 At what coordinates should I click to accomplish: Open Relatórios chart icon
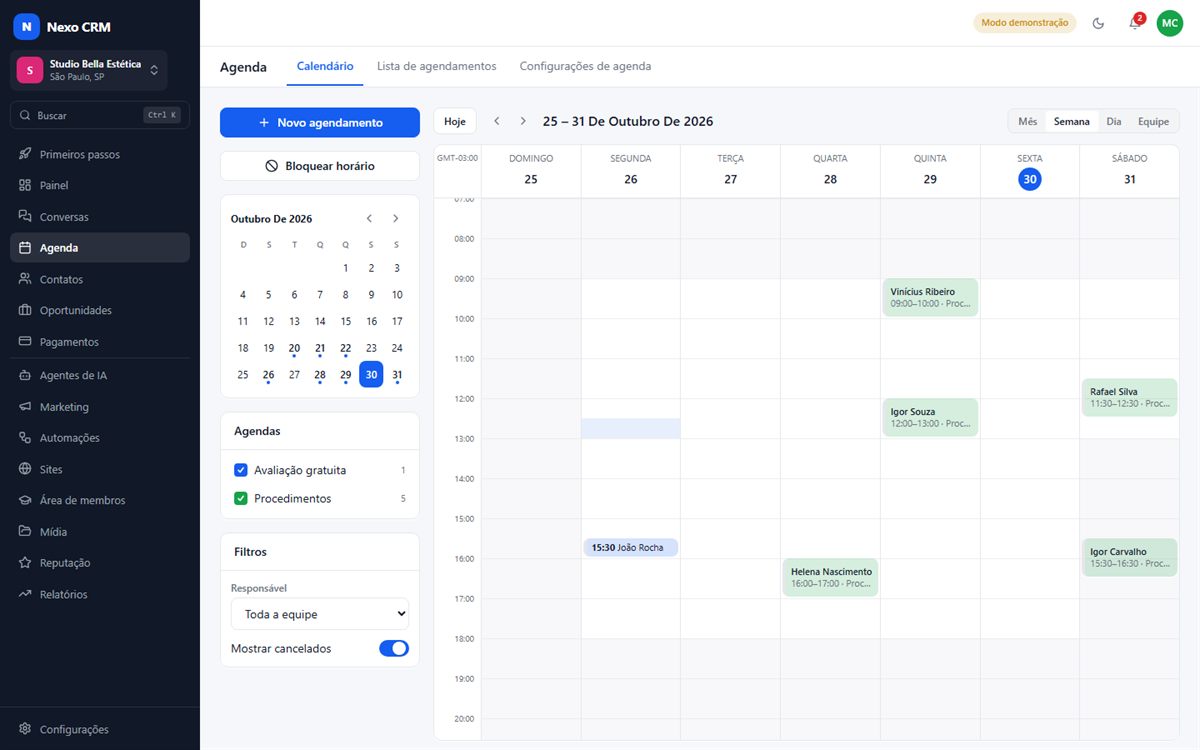coord(25,594)
